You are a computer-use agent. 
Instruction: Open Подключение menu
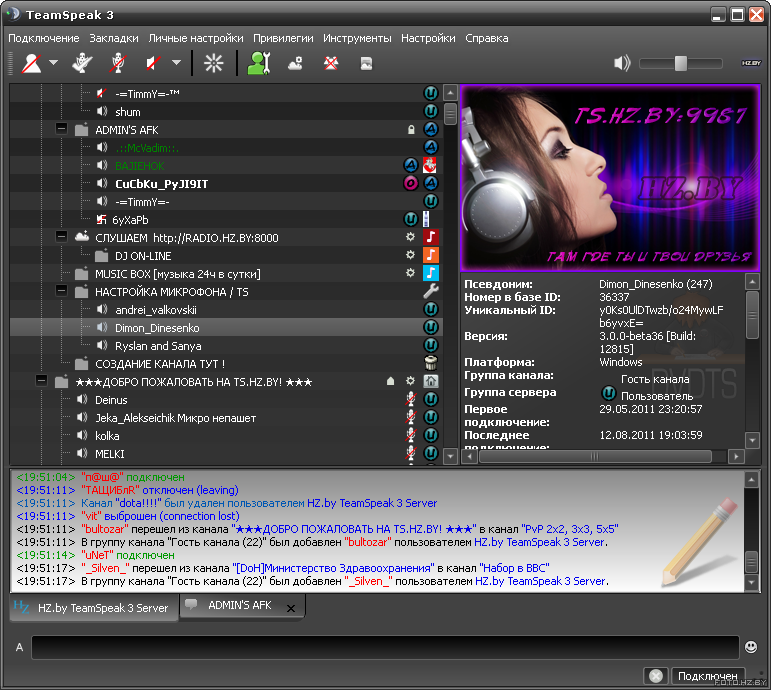coord(44,38)
